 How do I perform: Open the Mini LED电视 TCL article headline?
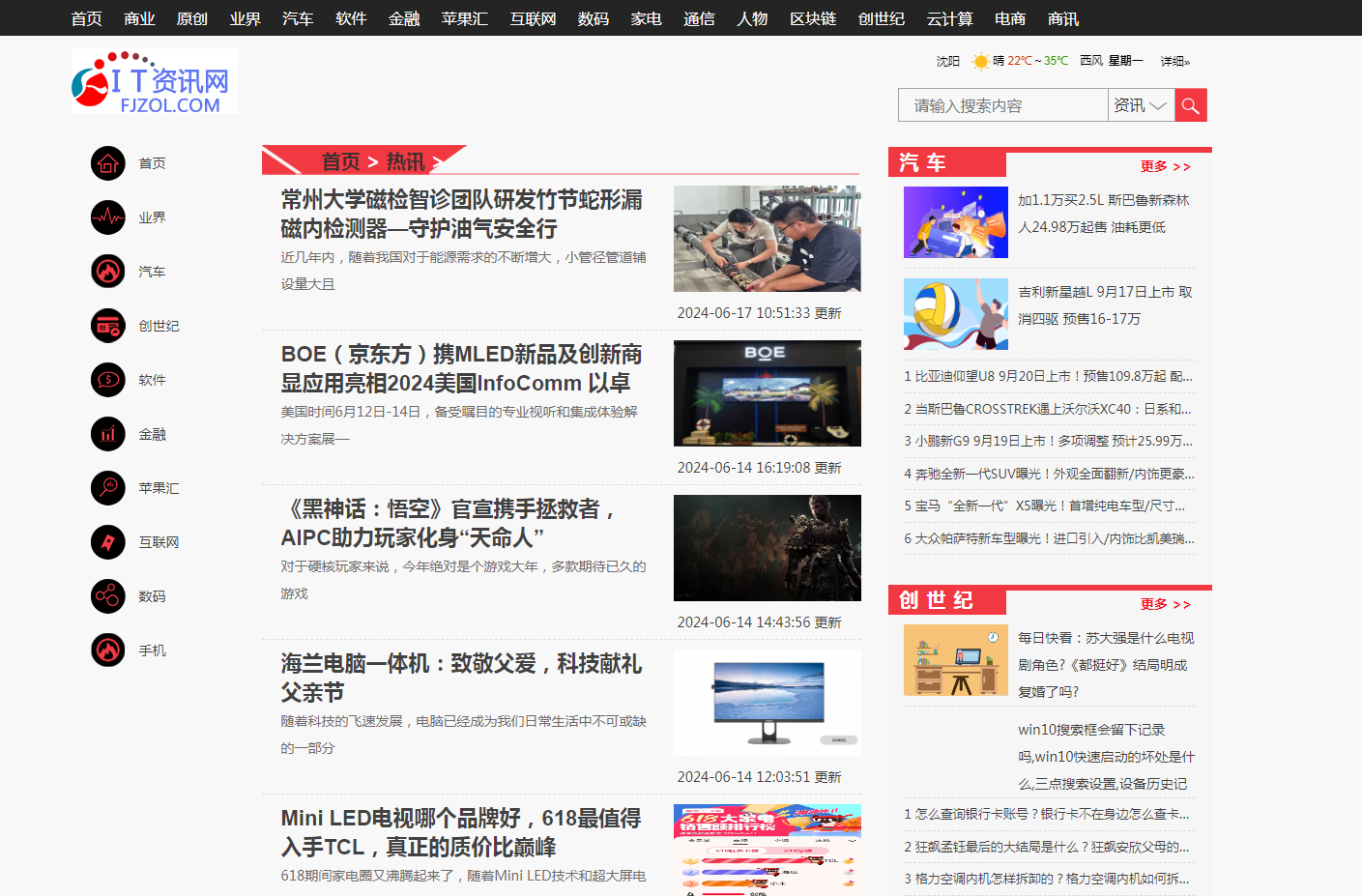[x=461, y=832]
